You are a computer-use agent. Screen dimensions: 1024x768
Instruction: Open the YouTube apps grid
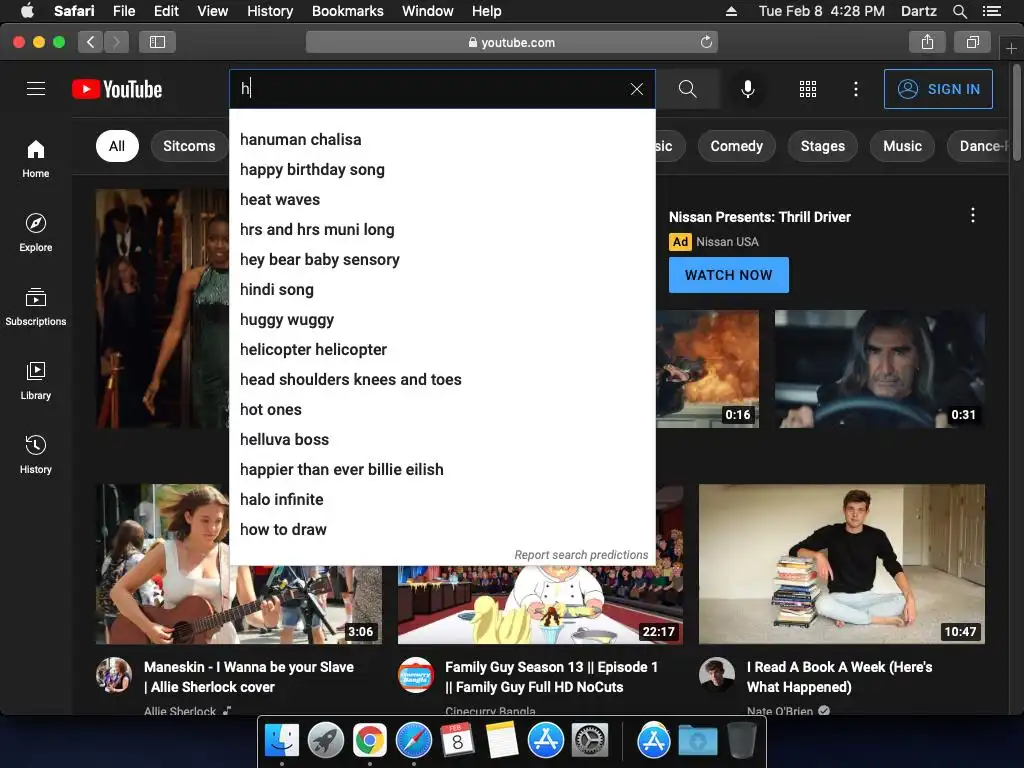click(x=808, y=89)
